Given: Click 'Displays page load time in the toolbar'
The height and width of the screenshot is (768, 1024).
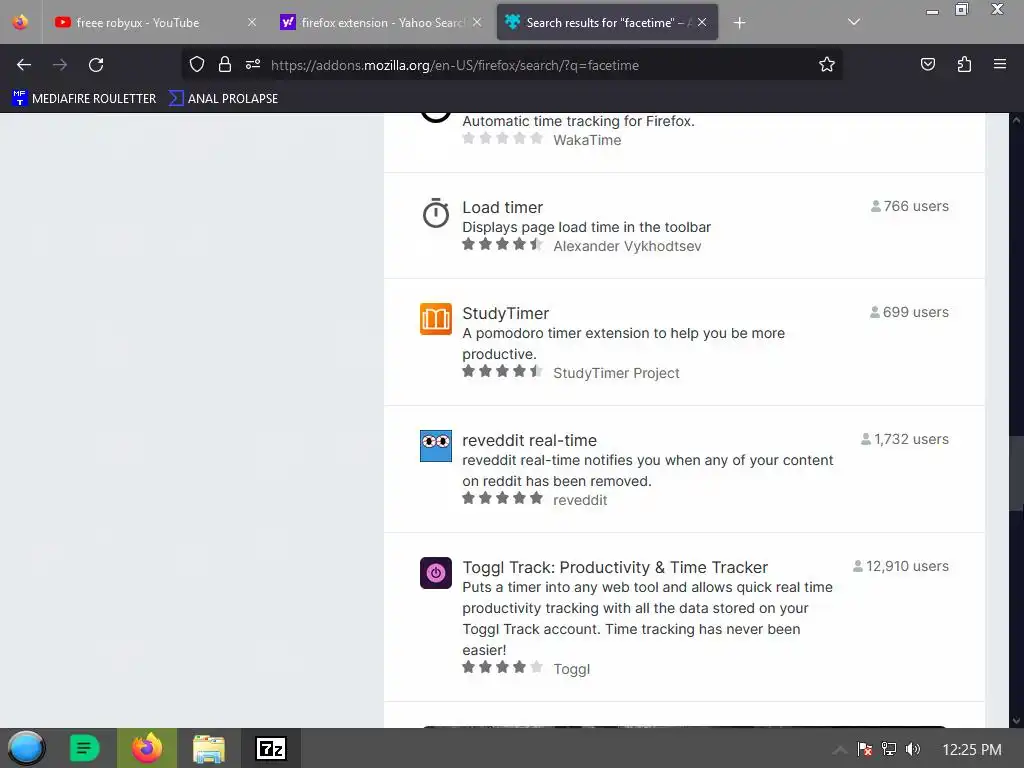Looking at the screenshot, I should tap(586, 227).
